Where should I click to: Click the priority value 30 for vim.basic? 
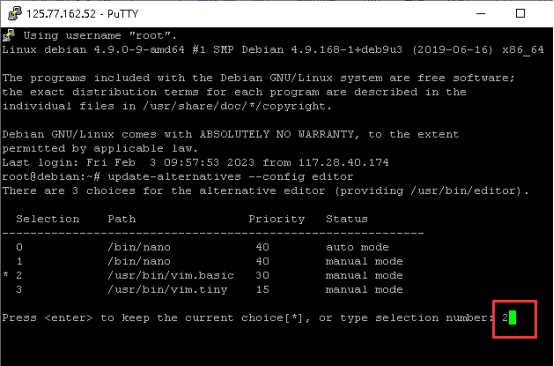(x=263, y=275)
